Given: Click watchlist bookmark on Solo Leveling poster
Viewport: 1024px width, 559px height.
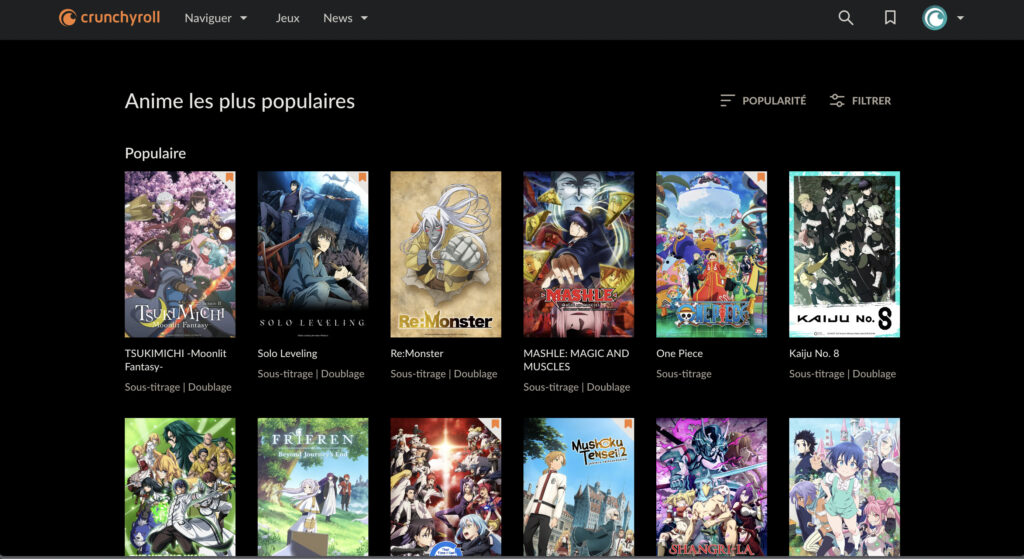Looking at the screenshot, I should pos(362,177).
